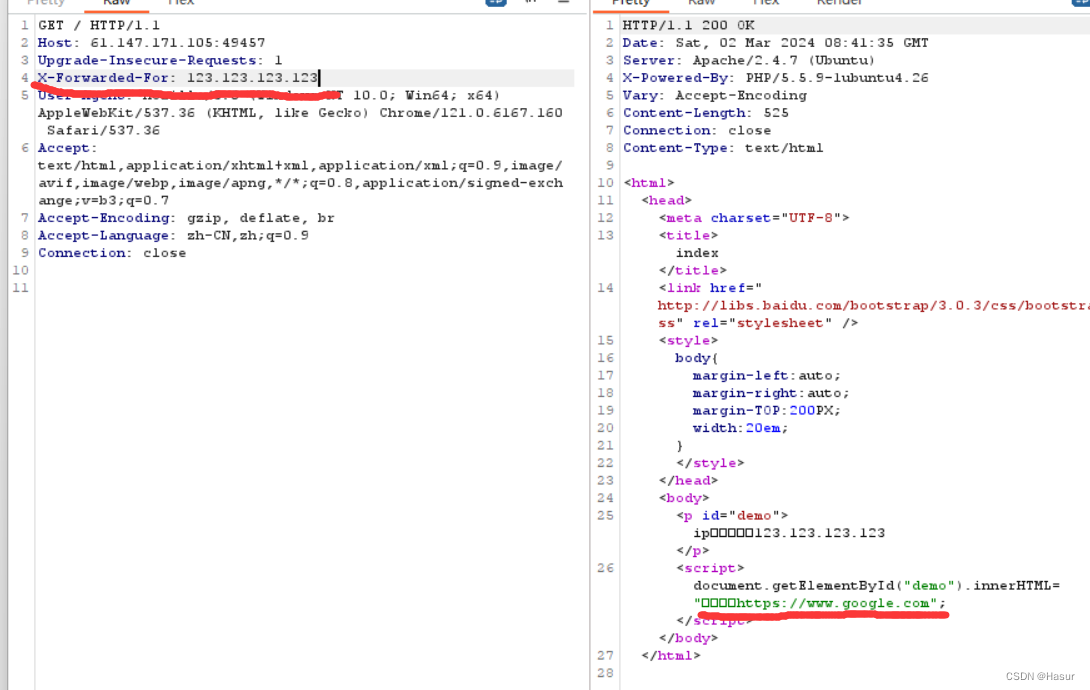Click the 123.123.123.123 value in the request header

point(252,77)
